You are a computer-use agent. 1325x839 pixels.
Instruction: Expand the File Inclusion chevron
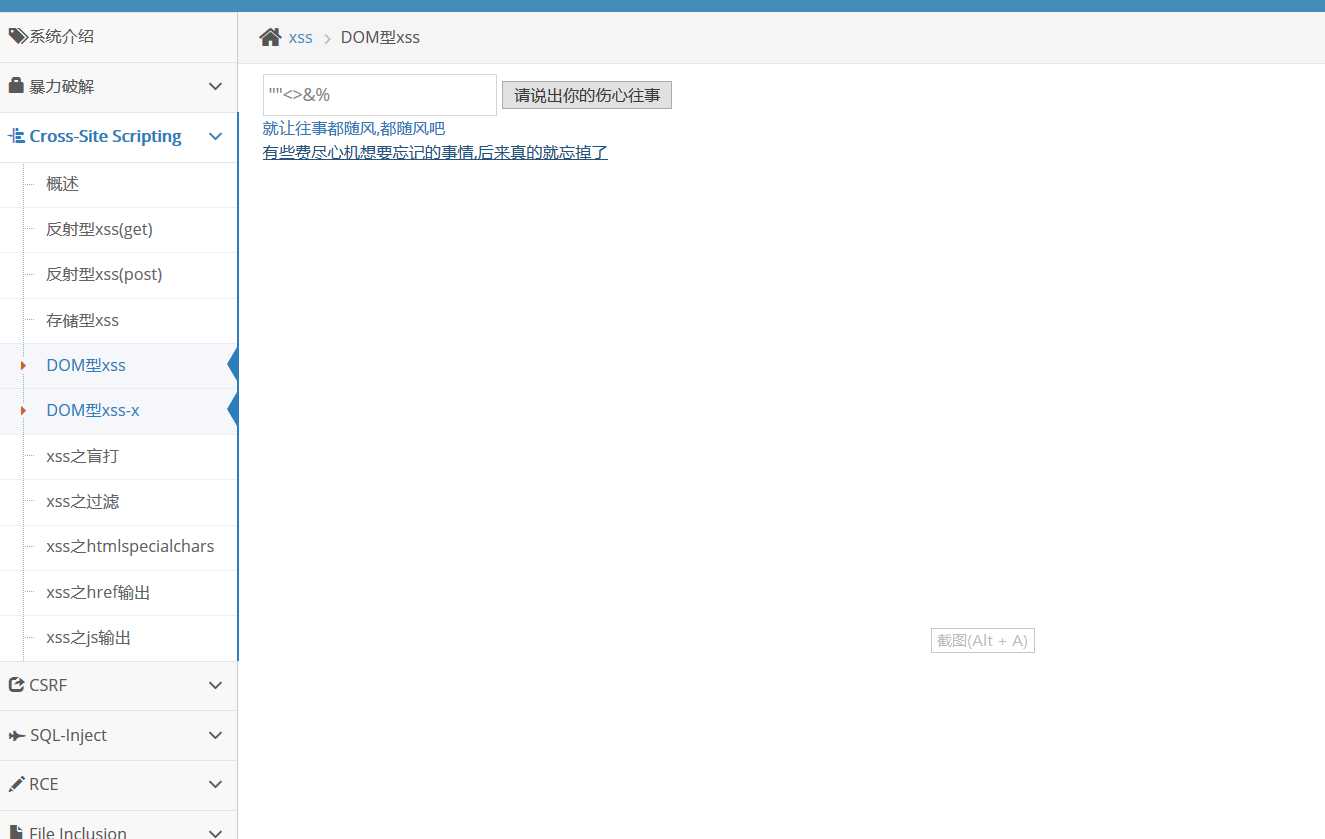pos(215,832)
